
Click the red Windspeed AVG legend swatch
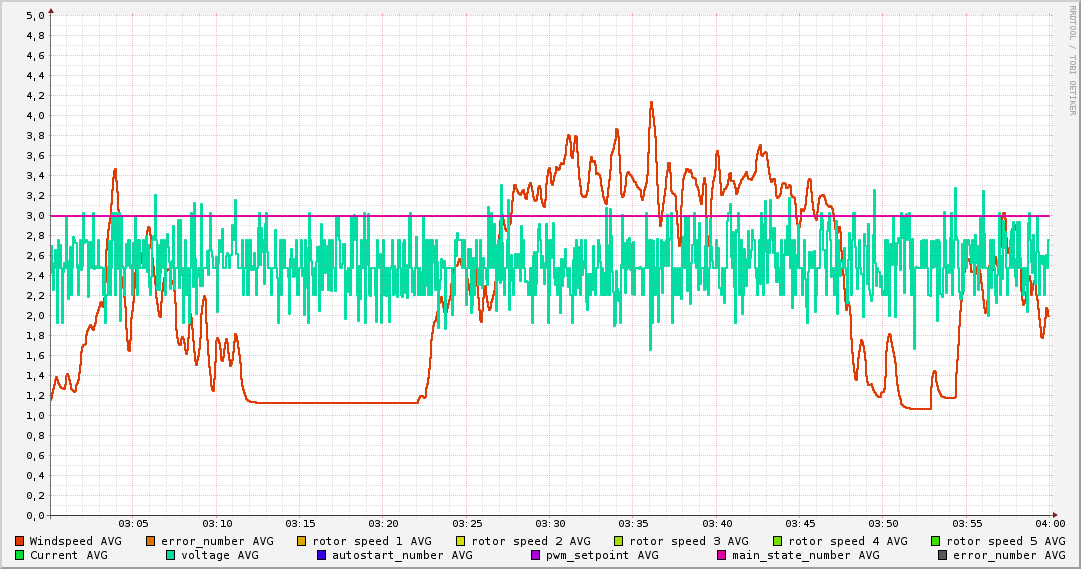coord(20,541)
